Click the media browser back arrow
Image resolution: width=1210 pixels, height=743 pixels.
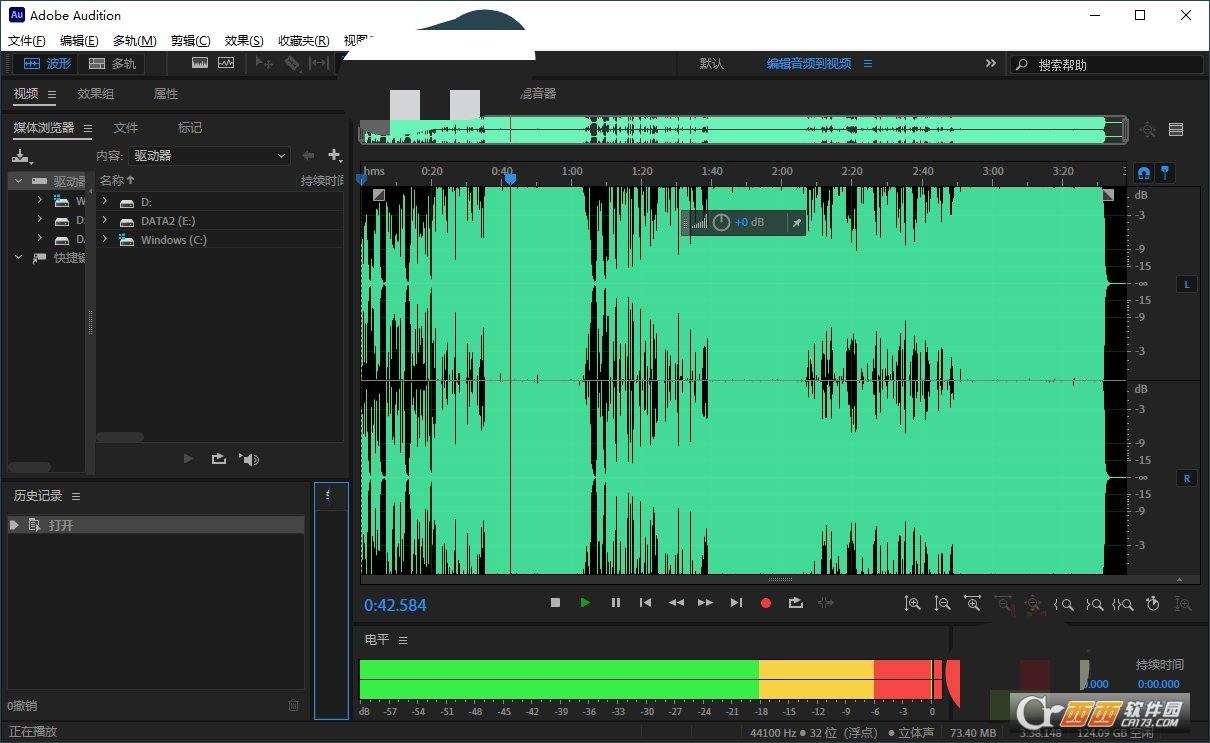[308, 156]
